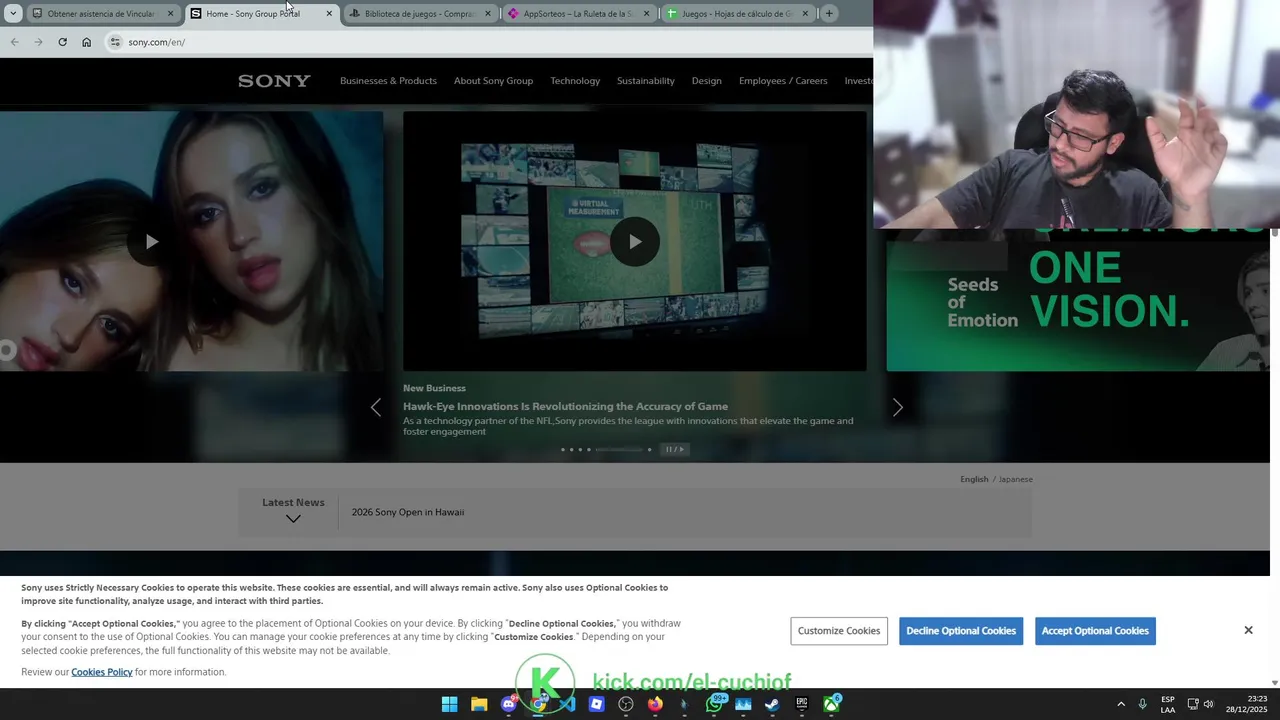The image size is (1280, 720).
Task: Open Firefox from the taskbar
Action: pos(655,704)
